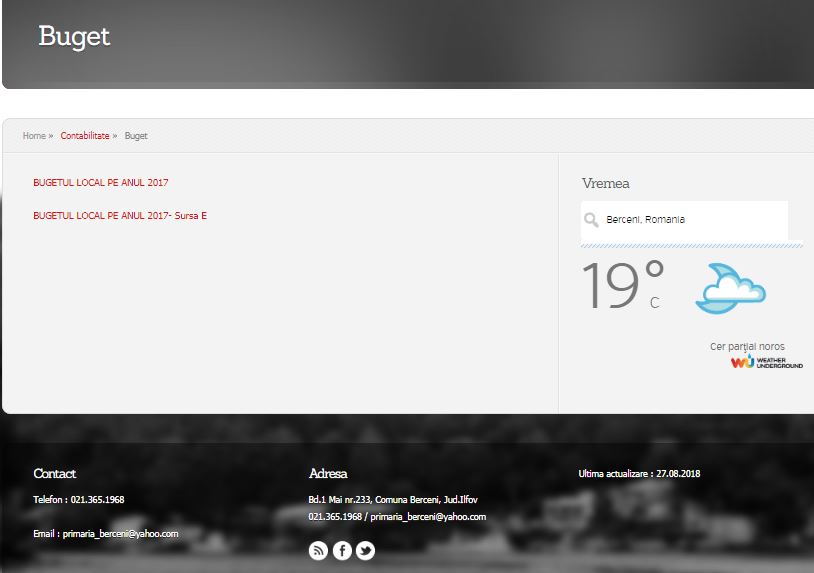Click the Facebook icon in footer
814x573 pixels.
342,550
